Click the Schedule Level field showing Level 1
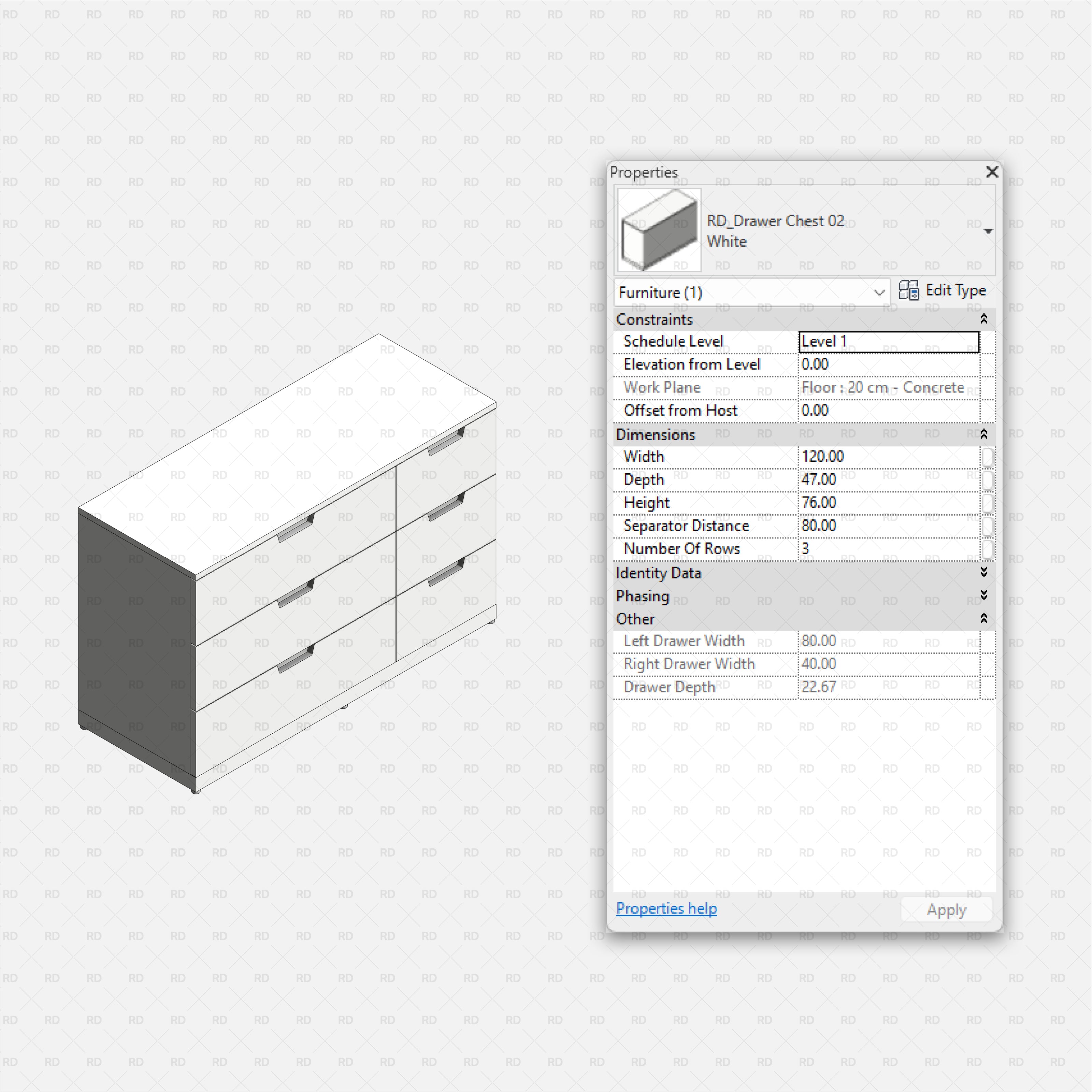This screenshot has width=1092, height=1092. pyautogui.click(x=887, y=341)
